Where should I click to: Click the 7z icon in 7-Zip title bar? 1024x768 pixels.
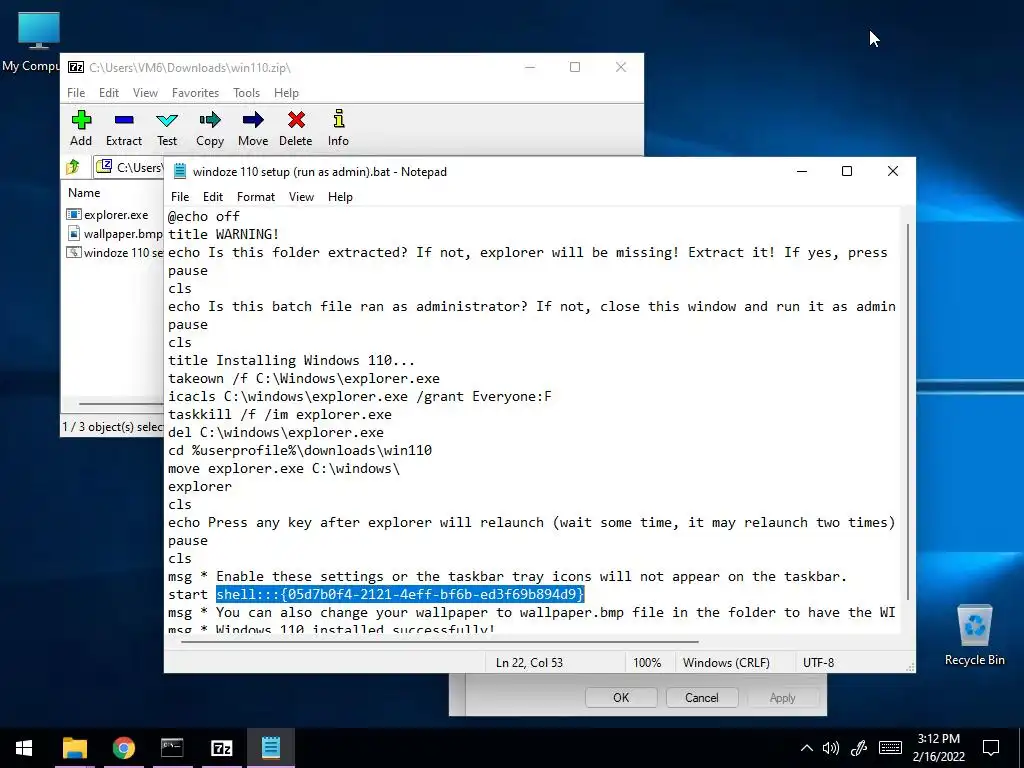pyautogui.click(x=76, y=67)
